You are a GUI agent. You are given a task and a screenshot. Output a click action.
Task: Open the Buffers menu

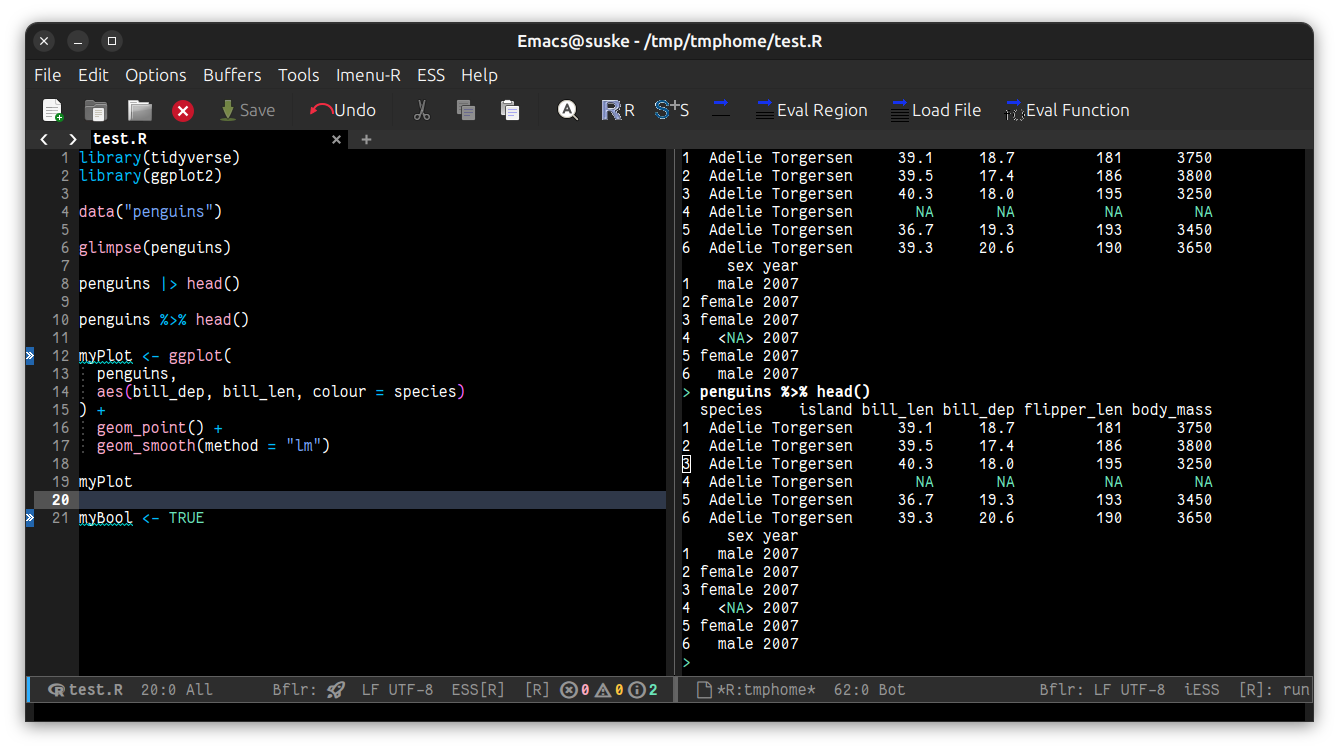[232, 75]
